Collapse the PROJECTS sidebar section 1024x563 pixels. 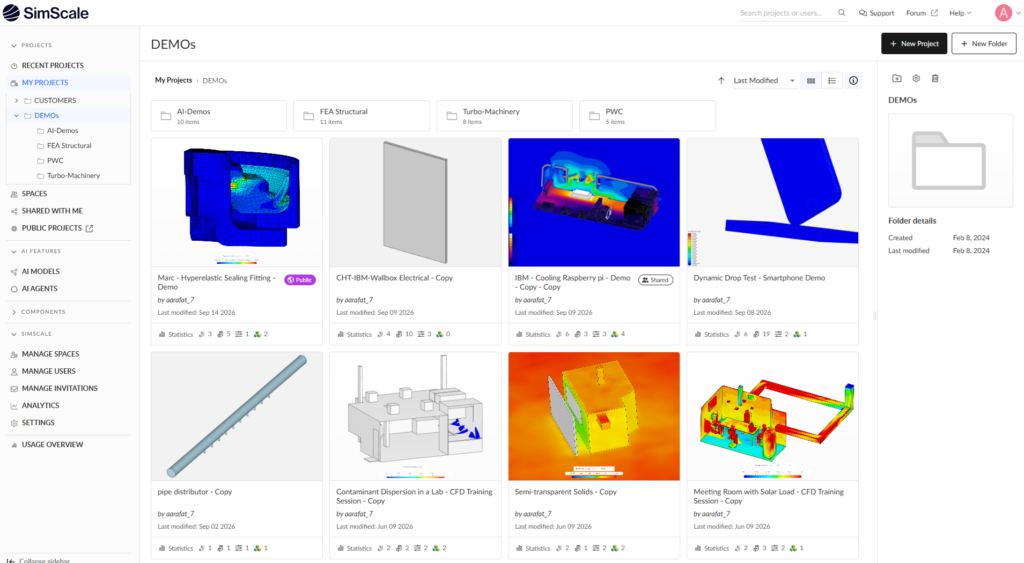coord(14,46)
